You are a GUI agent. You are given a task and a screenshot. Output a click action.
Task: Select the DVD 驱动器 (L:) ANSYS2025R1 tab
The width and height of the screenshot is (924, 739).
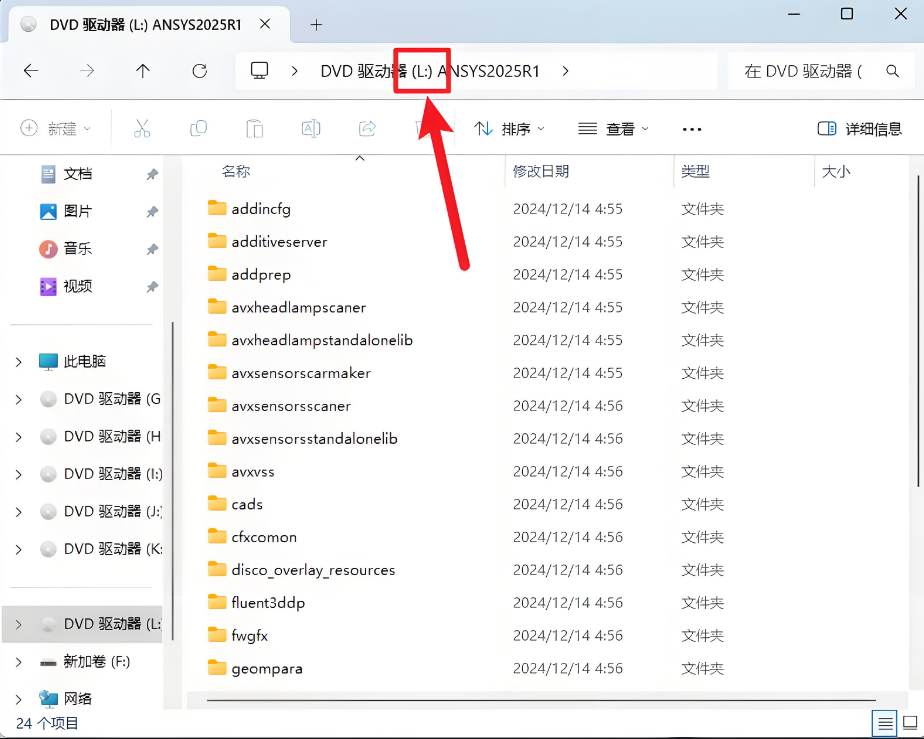coord(146,25)
